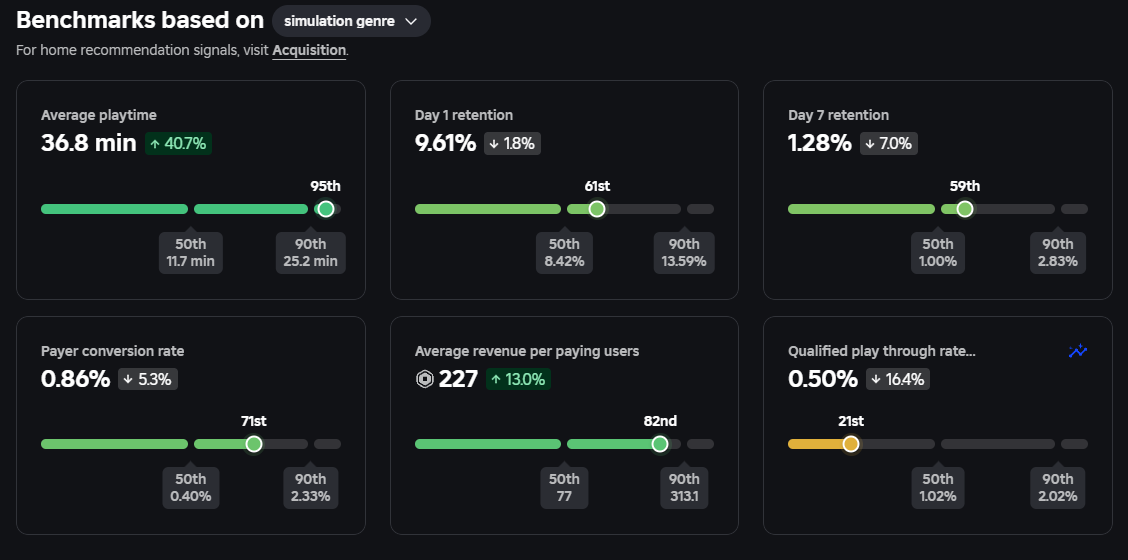
Task: Click the yellow 21st percentile marker
Action: tap(850, 444)
